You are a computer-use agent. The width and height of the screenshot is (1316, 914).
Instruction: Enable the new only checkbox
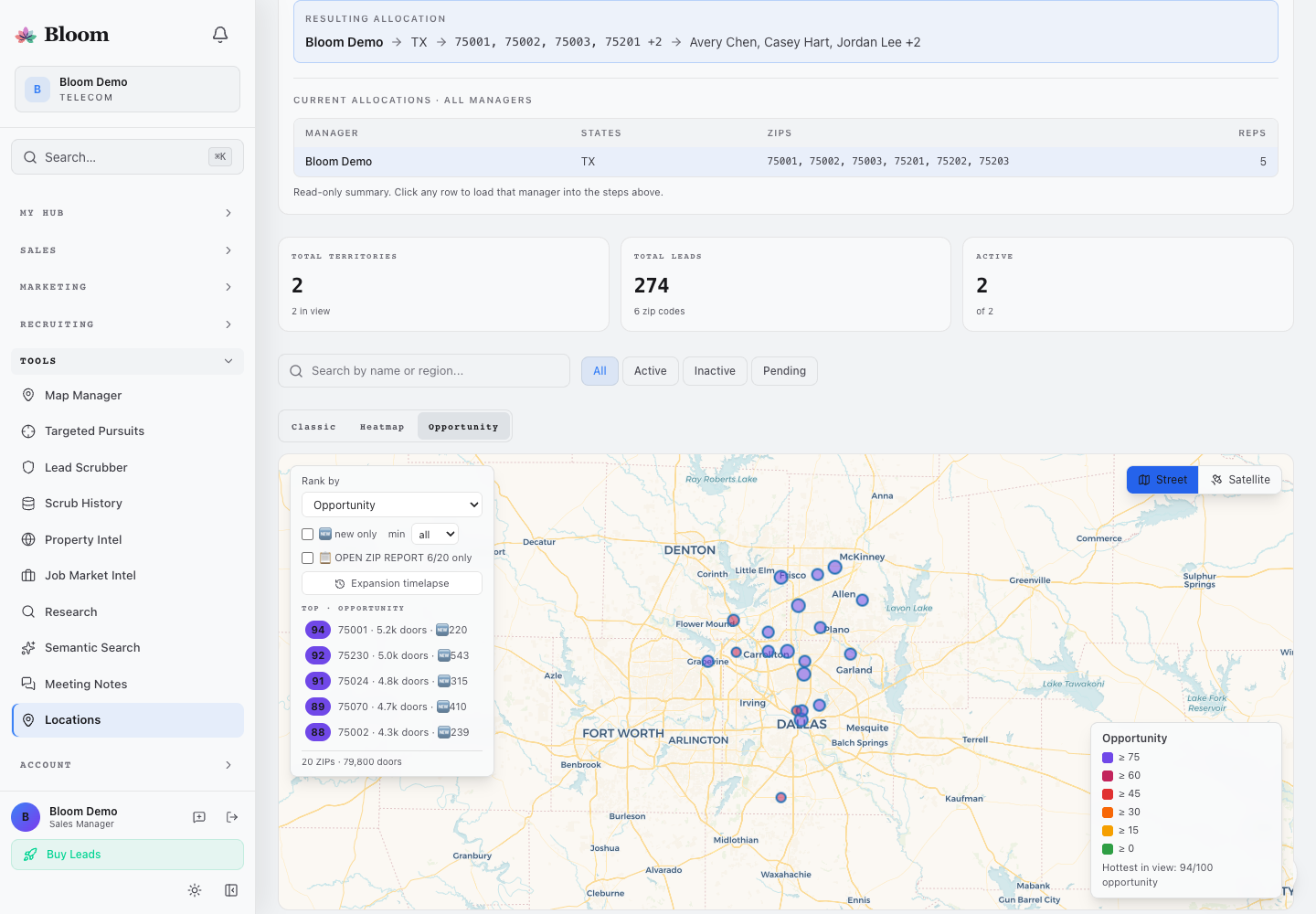308,535
